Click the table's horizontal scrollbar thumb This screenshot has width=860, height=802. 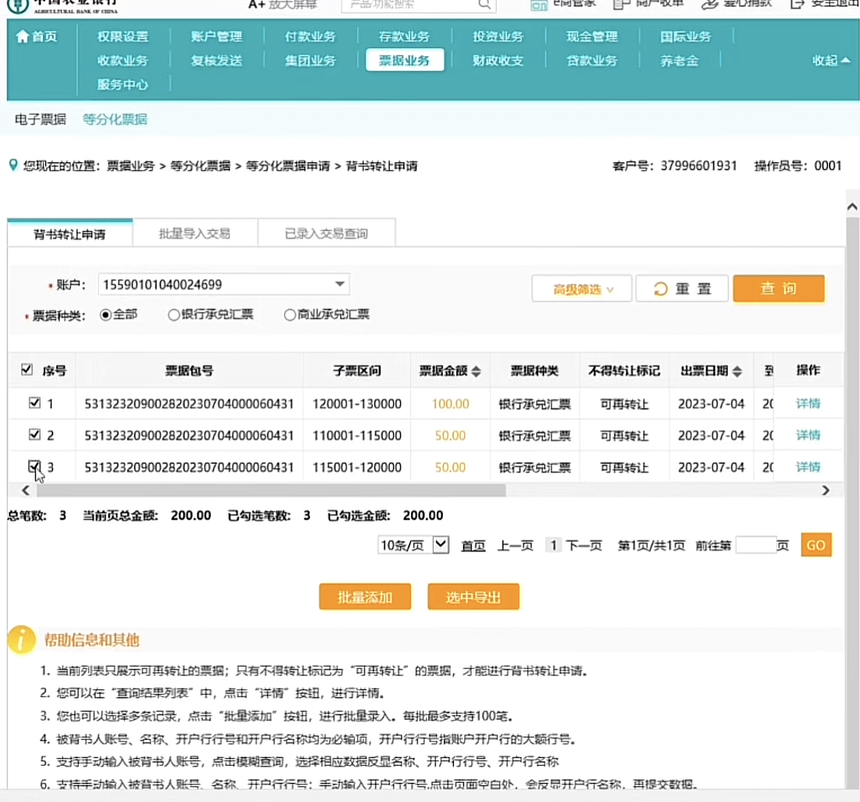tap(271, 490)
